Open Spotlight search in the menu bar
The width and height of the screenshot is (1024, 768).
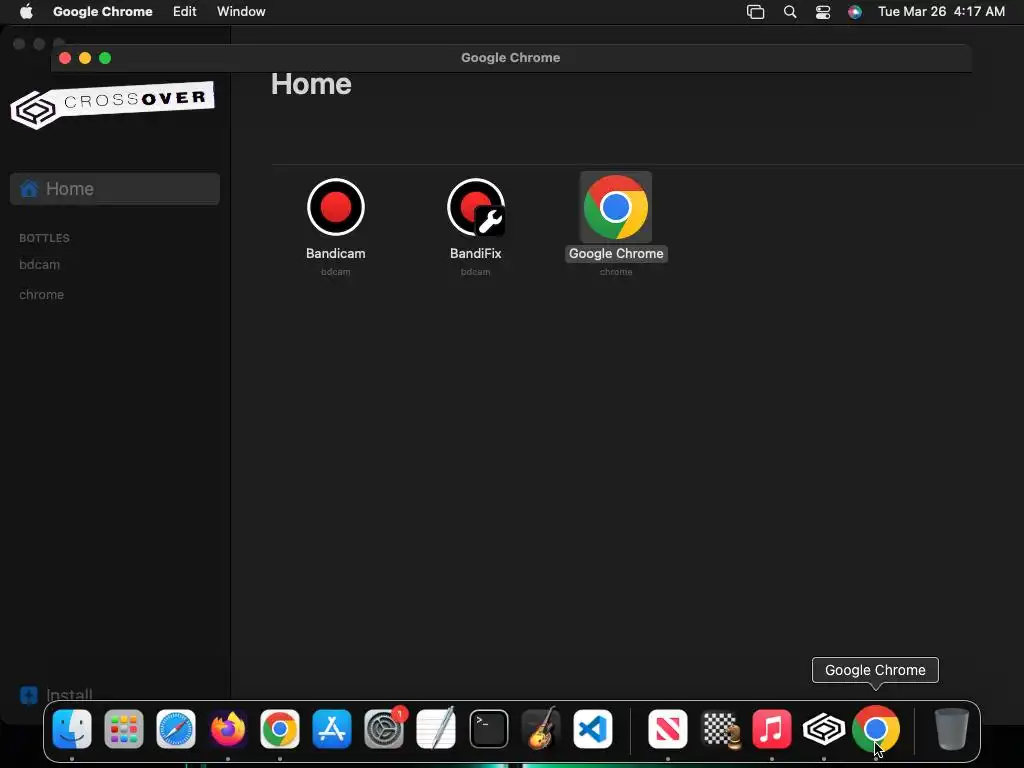point(790,12)
